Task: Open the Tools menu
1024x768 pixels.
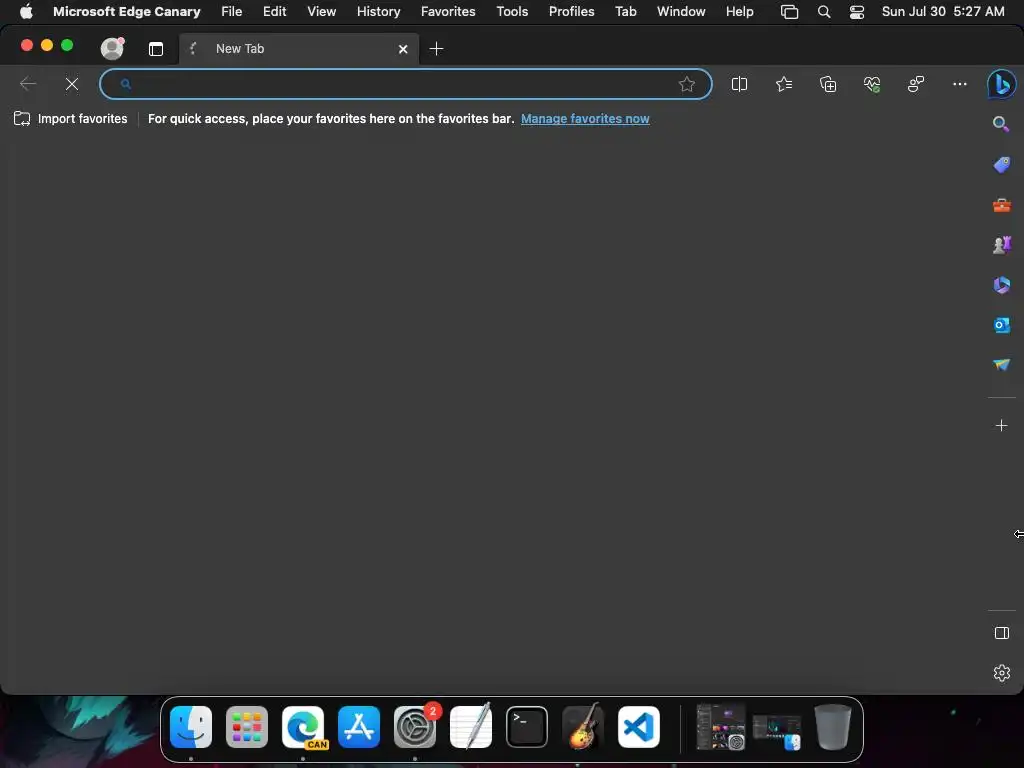Action: (512, 11)
